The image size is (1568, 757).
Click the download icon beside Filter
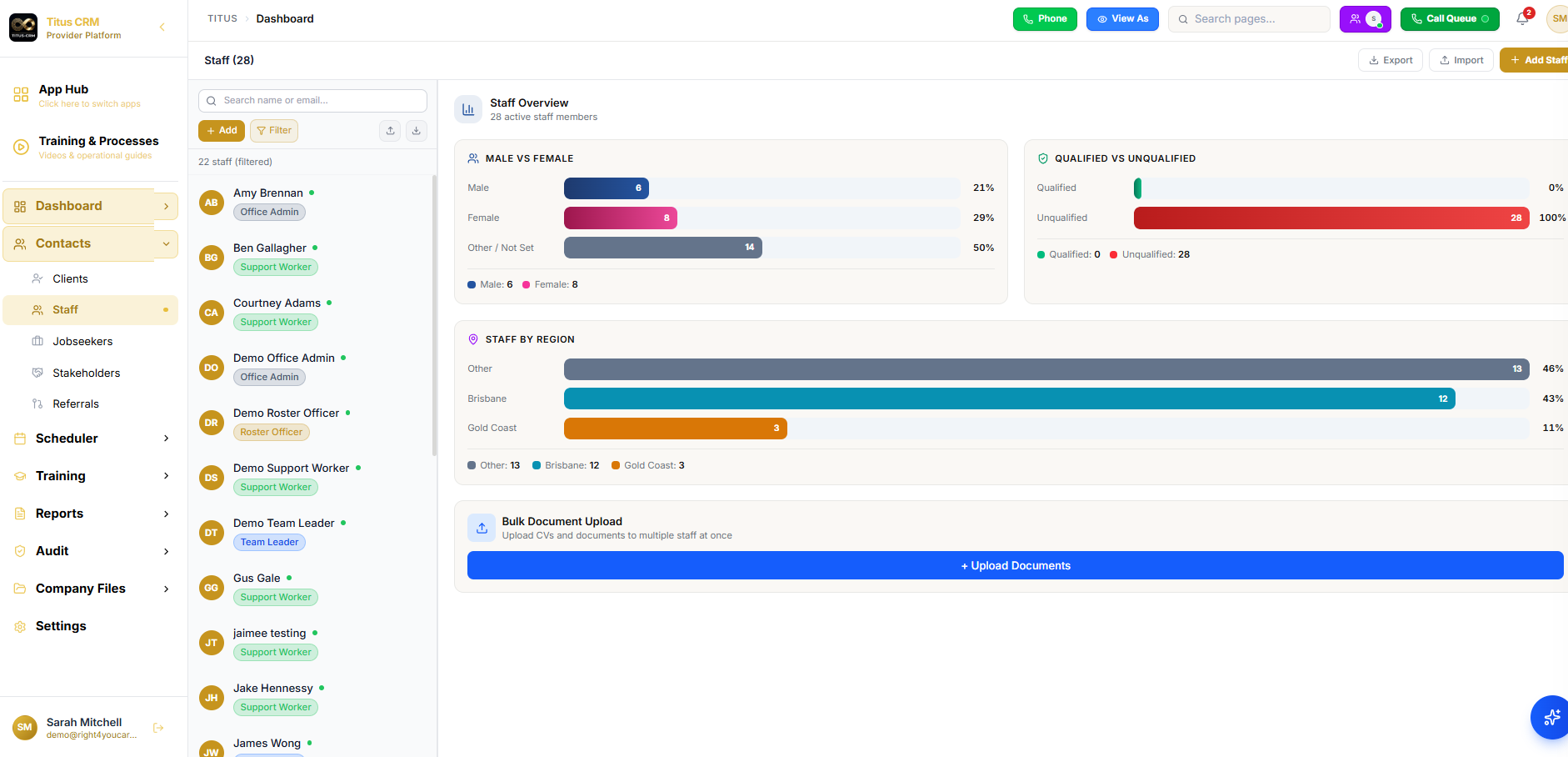tap(417, 131)
